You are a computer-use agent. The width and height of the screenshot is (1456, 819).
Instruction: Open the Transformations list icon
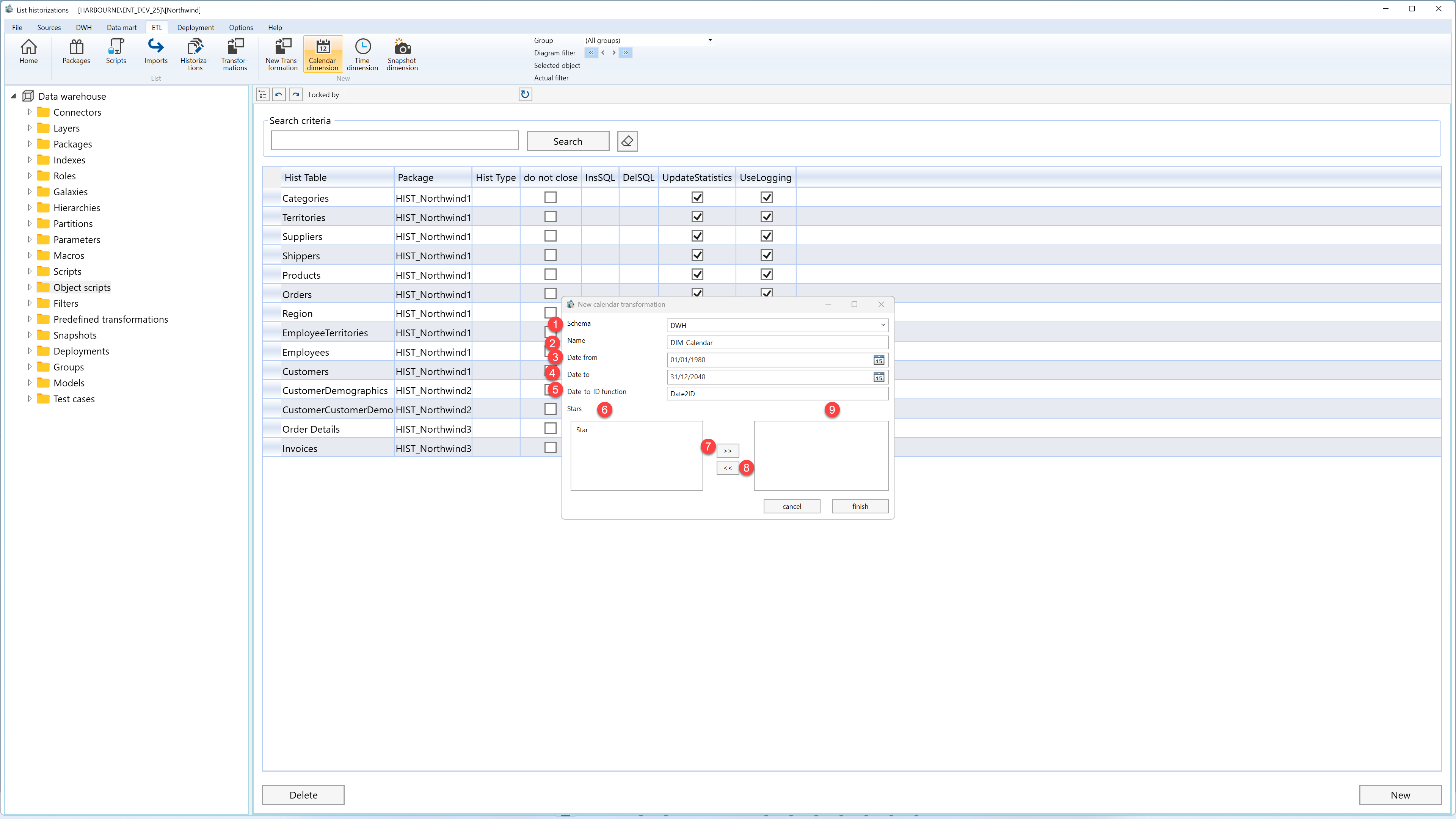tap(235, 54)
